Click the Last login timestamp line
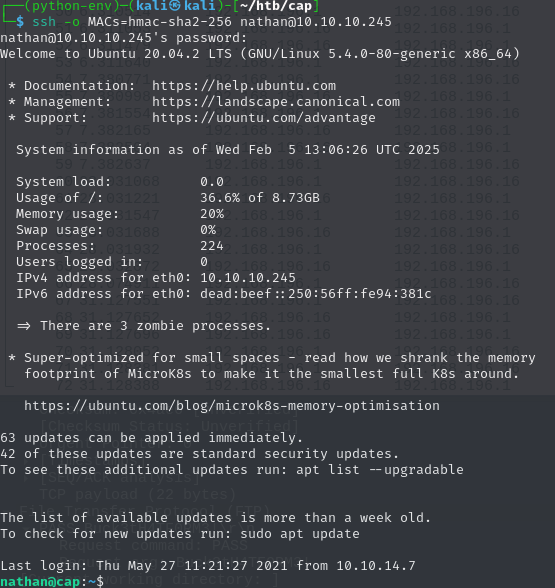This screenshot has width=555, height=588. [208, 566]
